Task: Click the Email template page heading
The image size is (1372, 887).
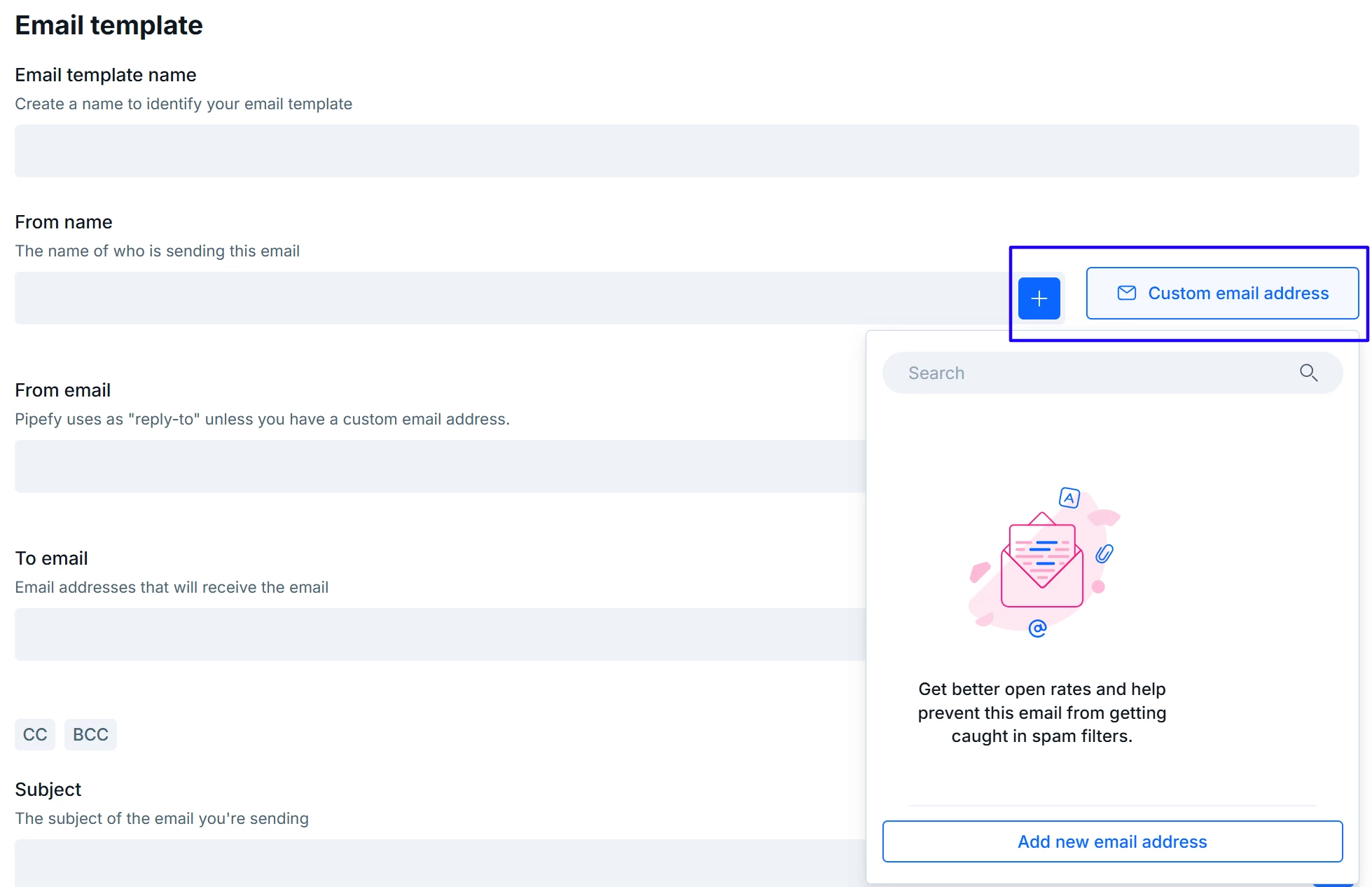Action: pos(109,25)
